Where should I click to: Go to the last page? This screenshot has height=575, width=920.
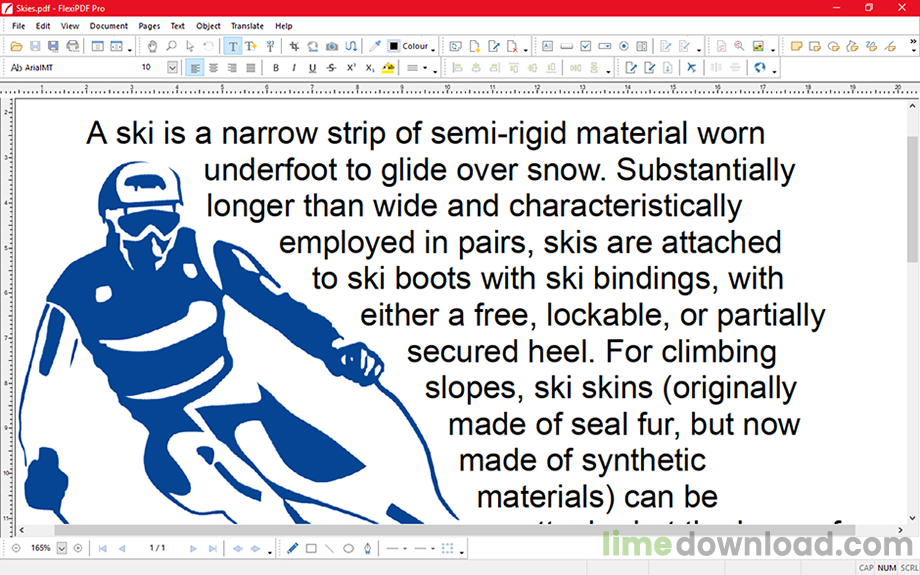click(x=212, y=549)
